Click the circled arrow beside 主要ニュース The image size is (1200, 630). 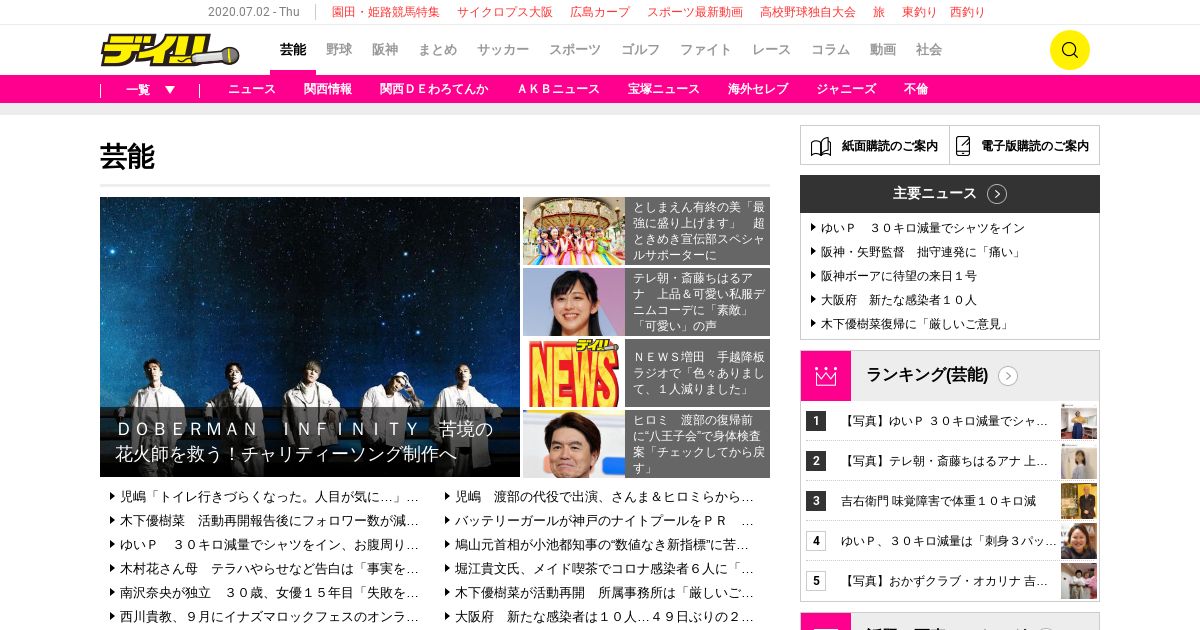(997, 194)
